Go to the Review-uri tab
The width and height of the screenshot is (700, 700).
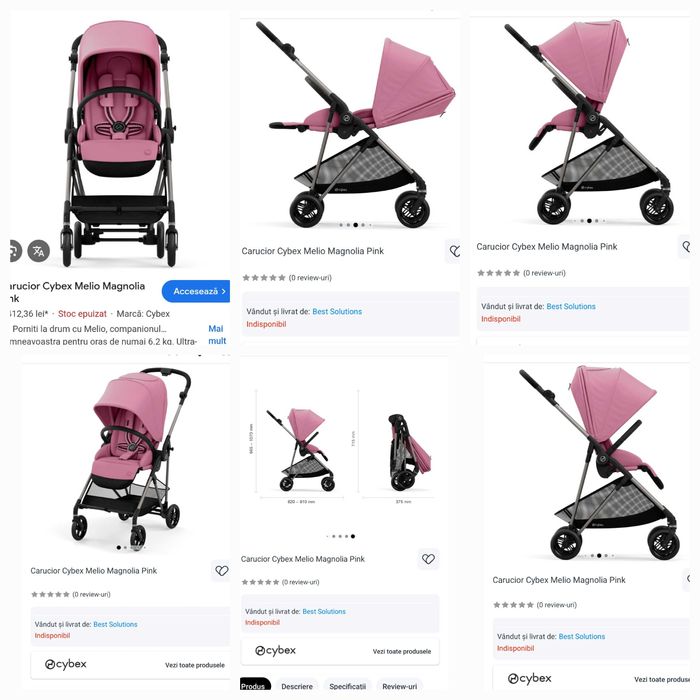[400, 686]
